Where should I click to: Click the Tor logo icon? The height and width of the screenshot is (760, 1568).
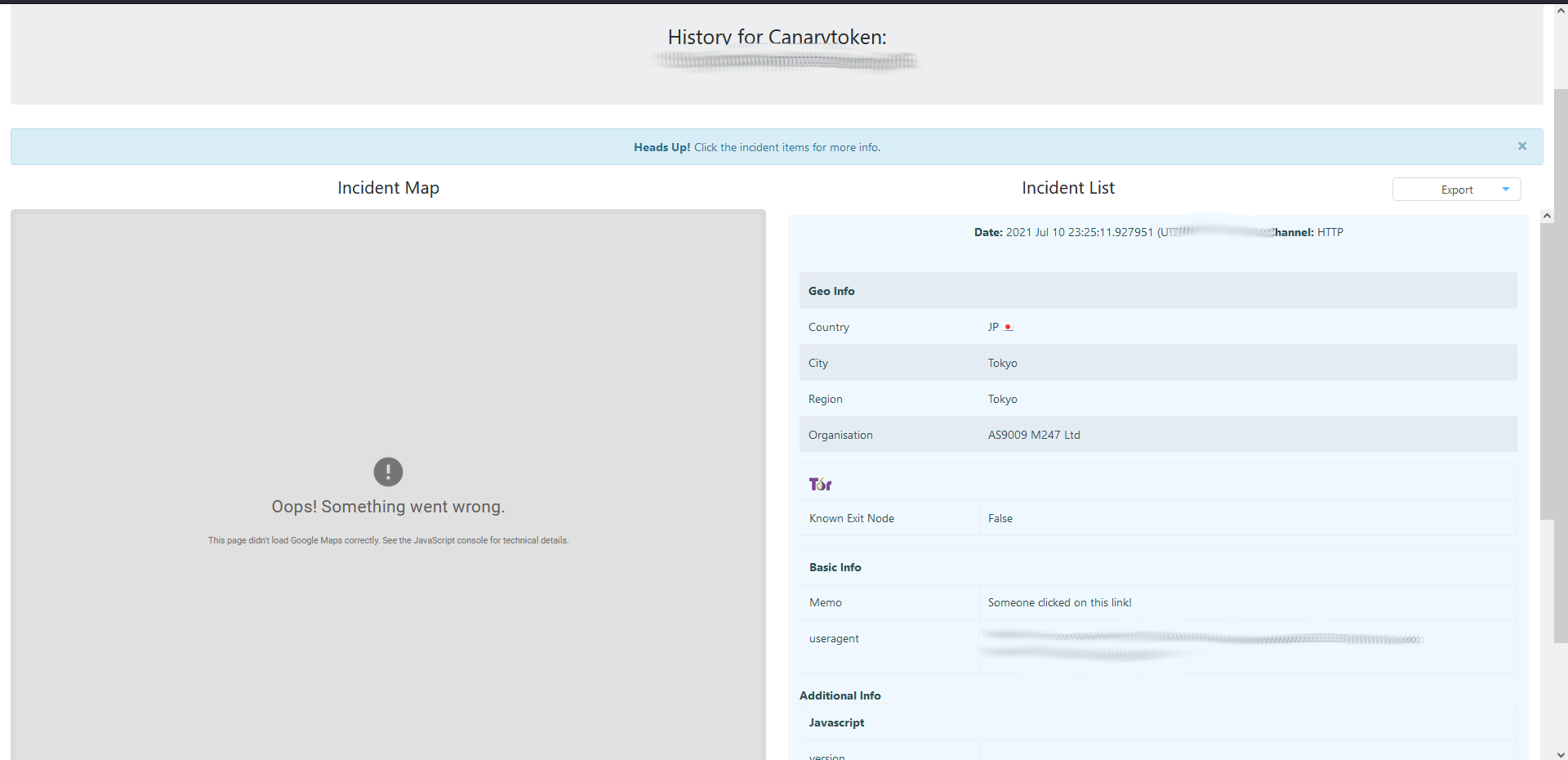820,484
